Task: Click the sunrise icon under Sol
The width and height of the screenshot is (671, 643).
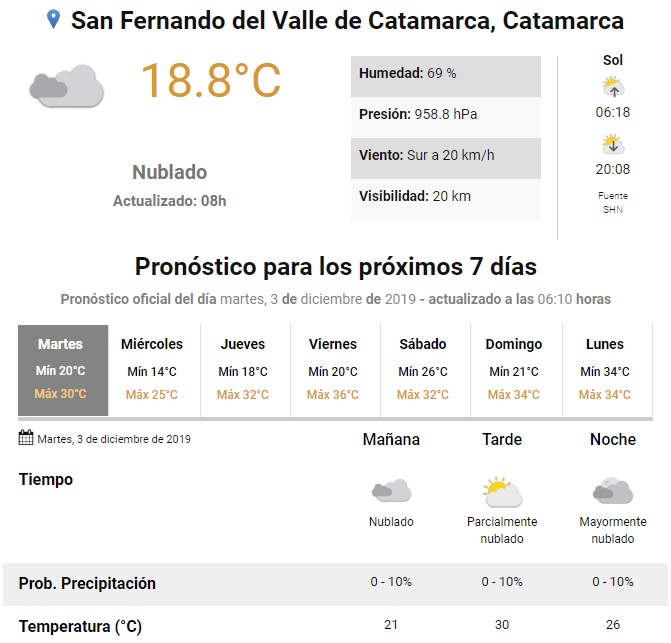Action: [613, 86]
